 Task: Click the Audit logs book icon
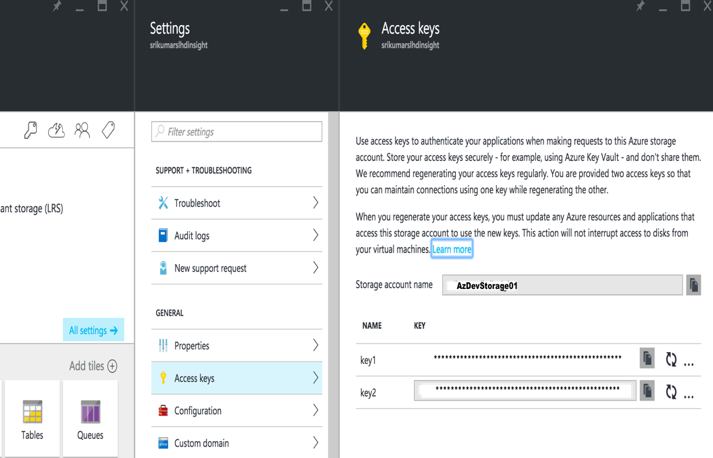[163, 235]
